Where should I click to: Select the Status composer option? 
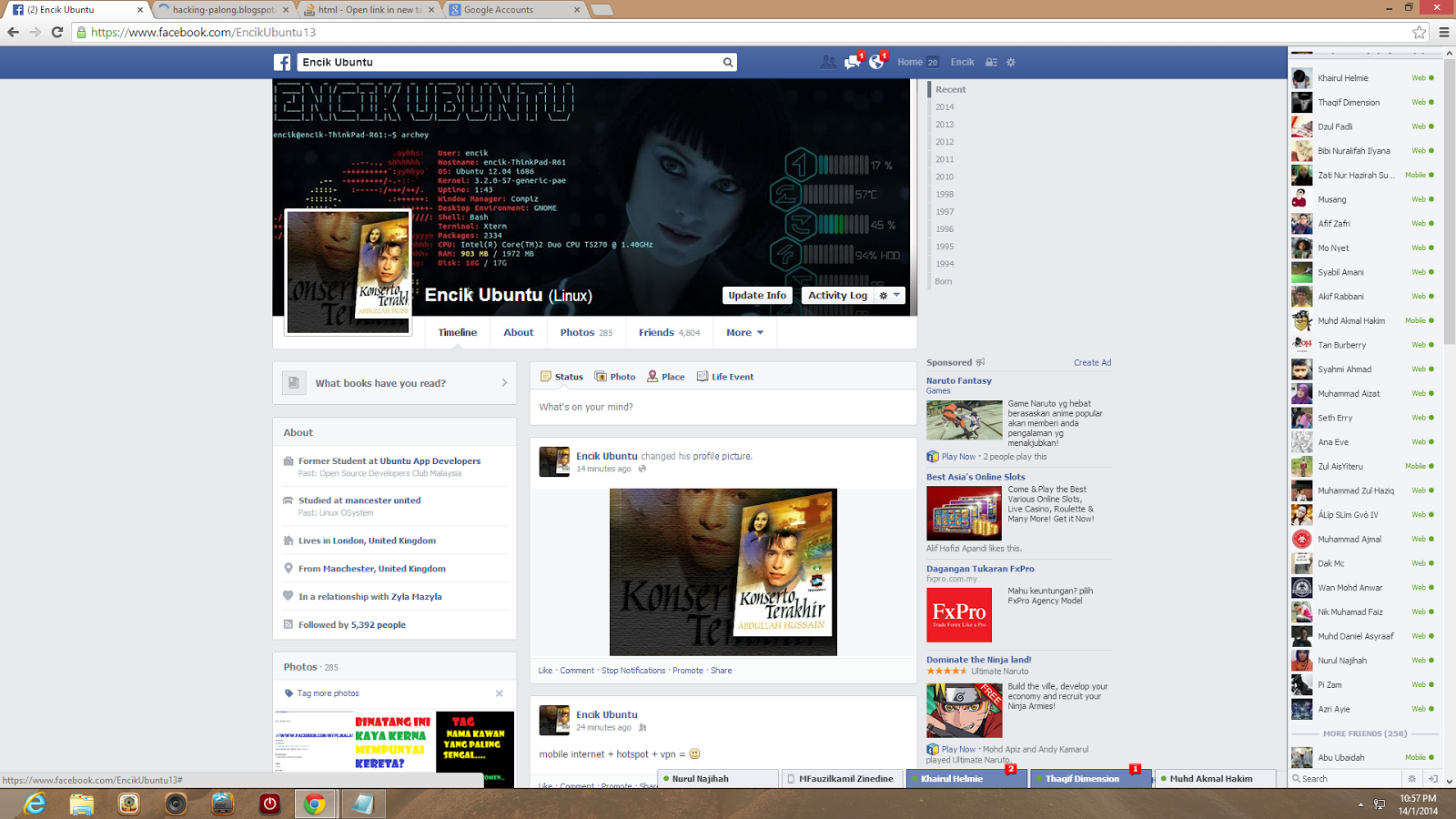(x=561, y=377)
